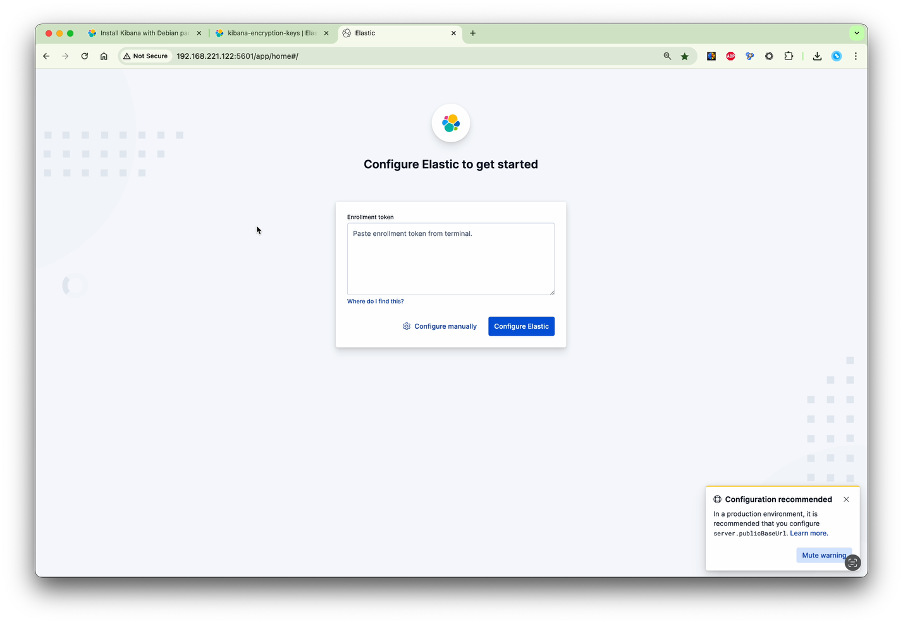The height and width of the screenshot is (624, 904).
Task: Click the red ABP extension icon
Action: tap(730, 56)
